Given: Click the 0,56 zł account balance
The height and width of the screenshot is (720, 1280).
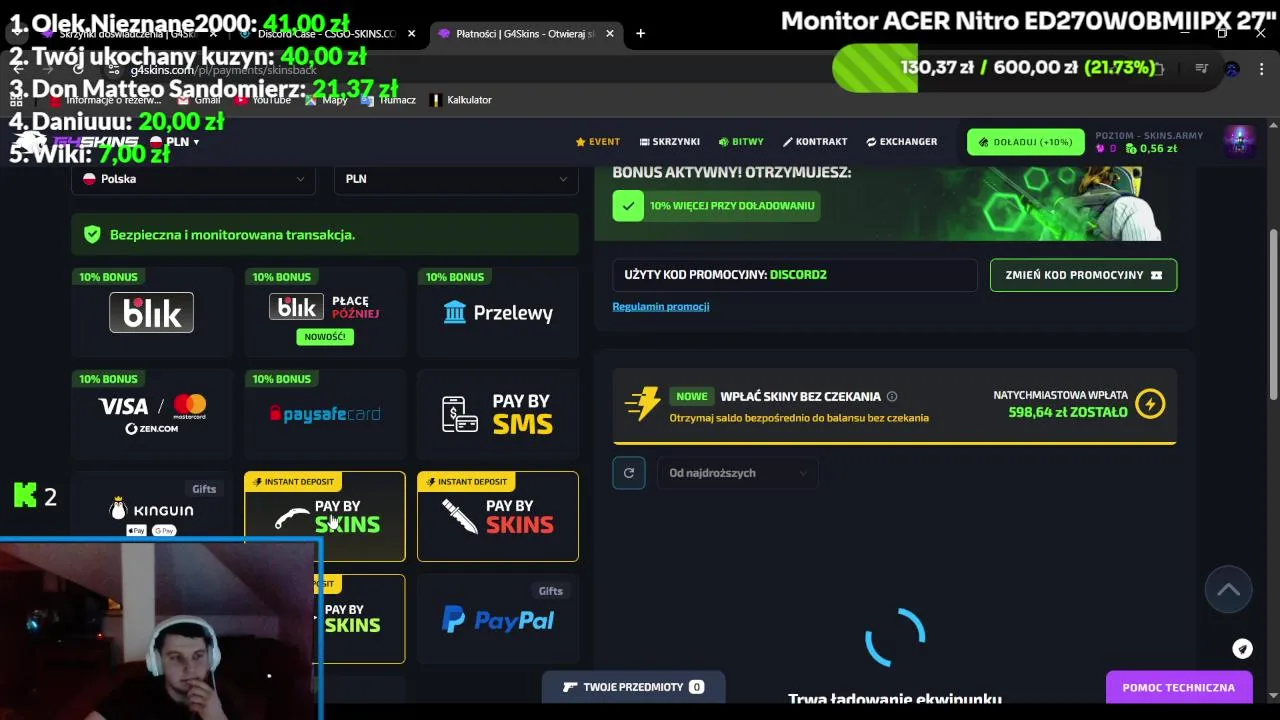Looking at the screenshot, I should (x=1152, y=149).
